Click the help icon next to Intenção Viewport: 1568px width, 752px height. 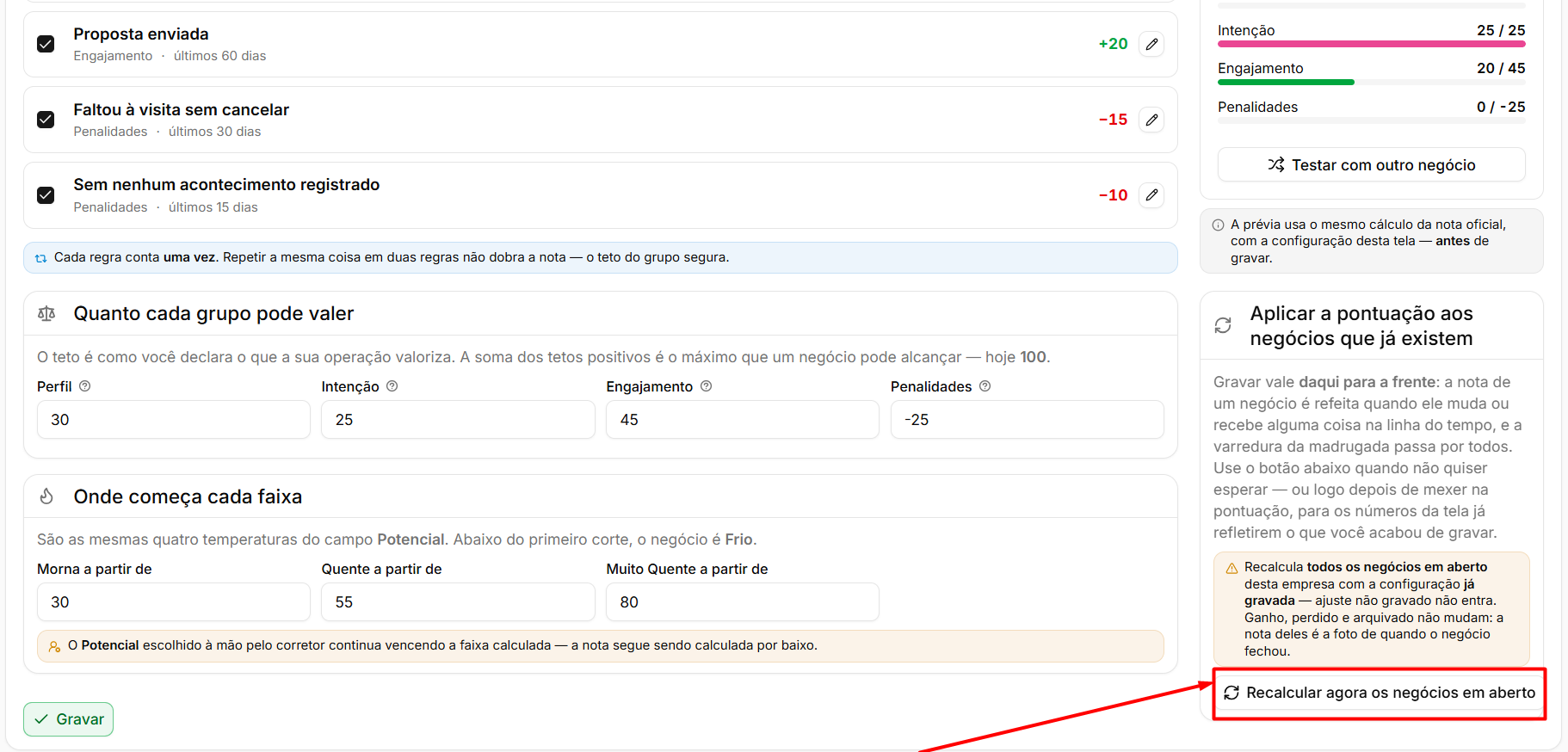click(392, 386)
